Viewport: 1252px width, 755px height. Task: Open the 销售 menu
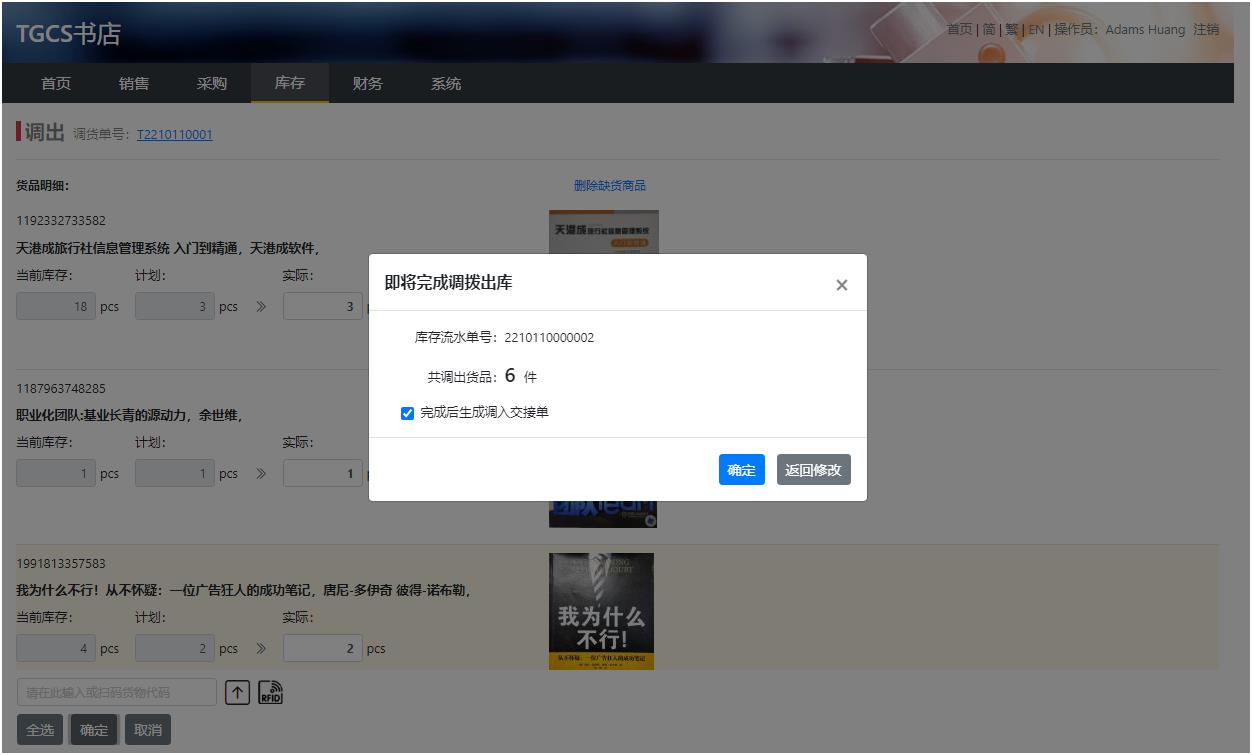click(134, 83)
